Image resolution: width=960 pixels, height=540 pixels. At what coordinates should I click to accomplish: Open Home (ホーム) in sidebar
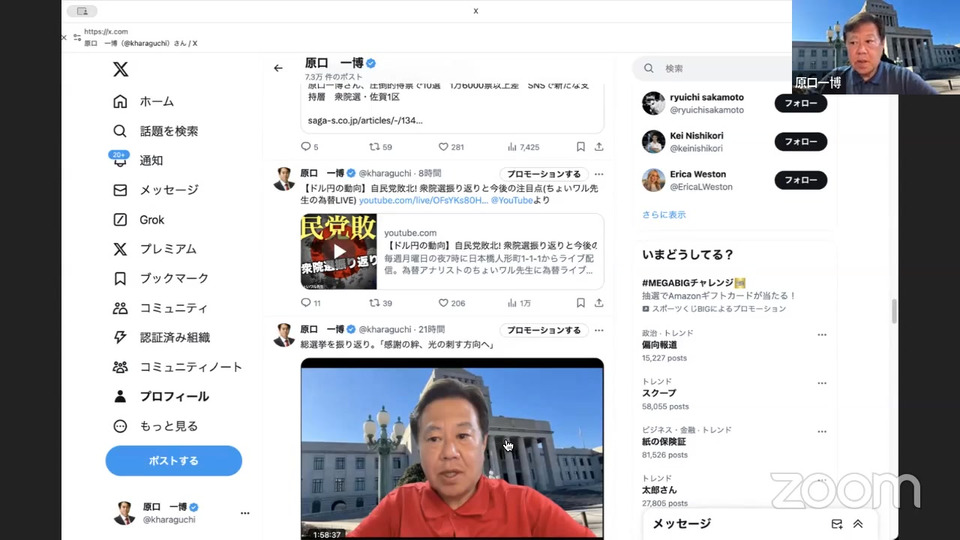tap(143, 102)
